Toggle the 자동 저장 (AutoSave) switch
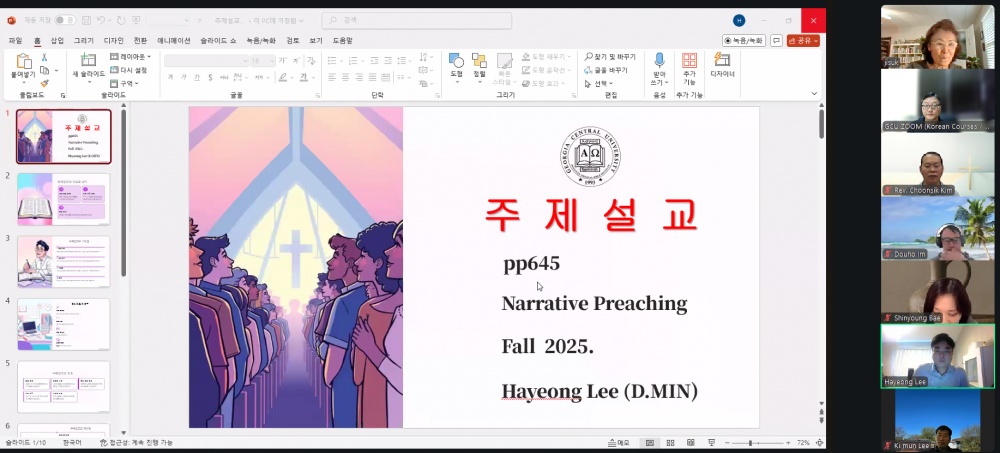 pyautogui.click(x=64, y=20)
